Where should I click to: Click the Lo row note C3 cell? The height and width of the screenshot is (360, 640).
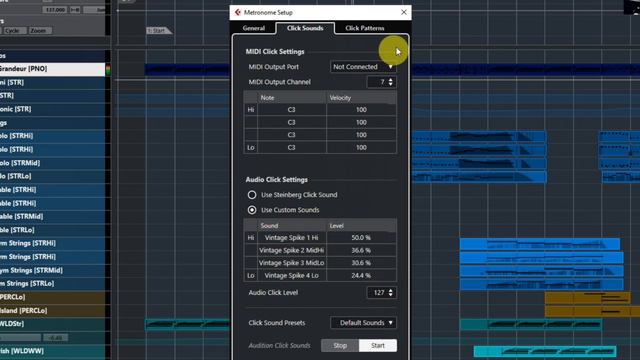pos(291,147)
